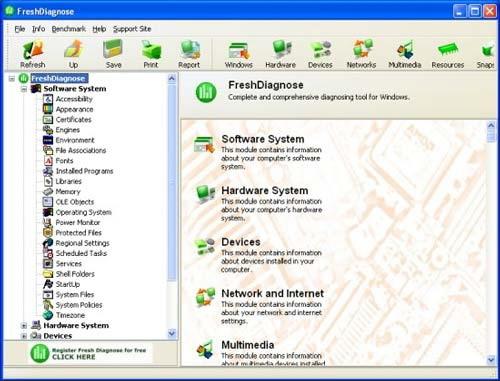The height and width of the screenshot is (381, 500).
Task: Select System Policies in the tree
Action: (x=79, y=305)
